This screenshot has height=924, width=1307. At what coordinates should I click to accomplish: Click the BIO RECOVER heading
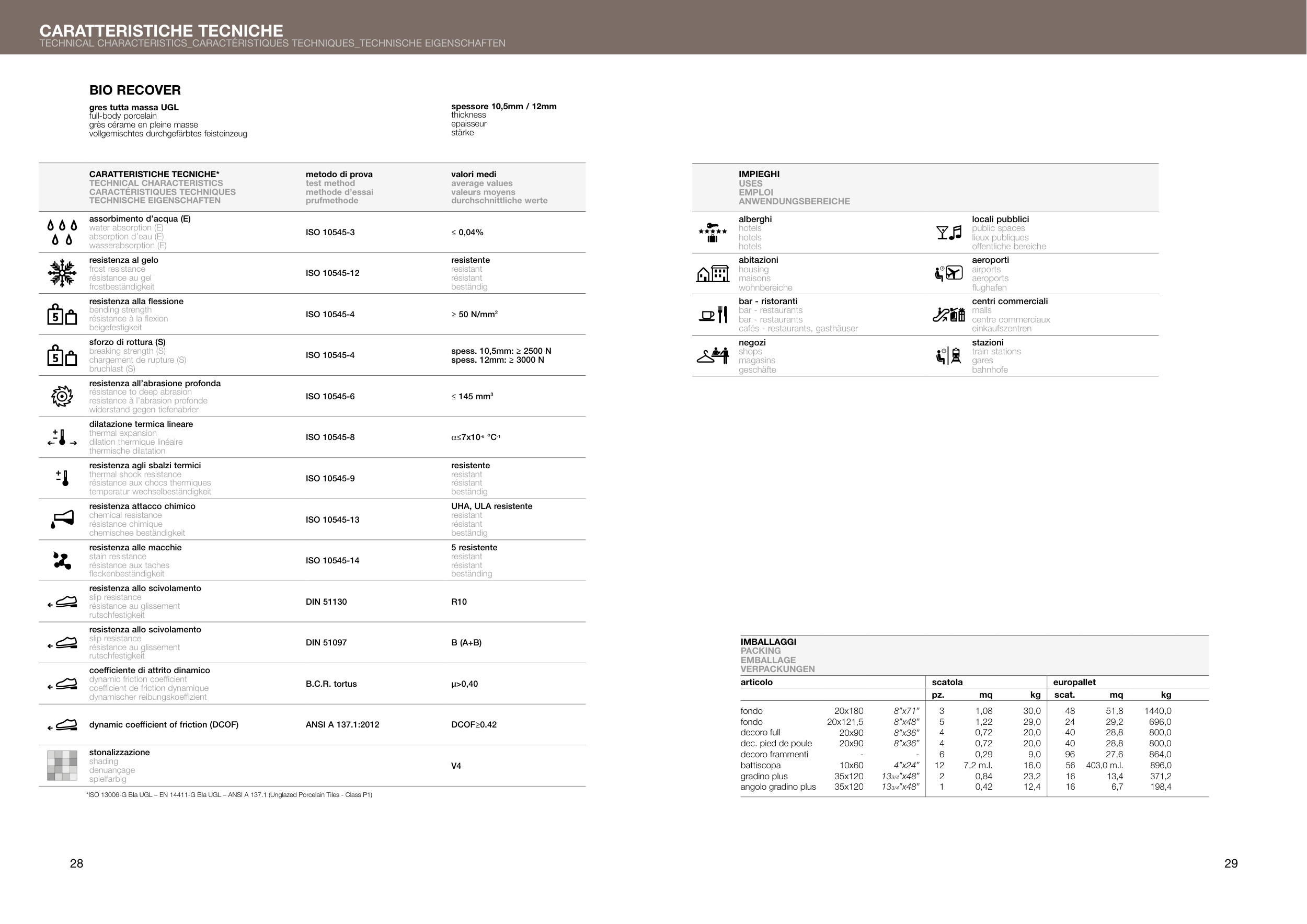tap(135, 90)
